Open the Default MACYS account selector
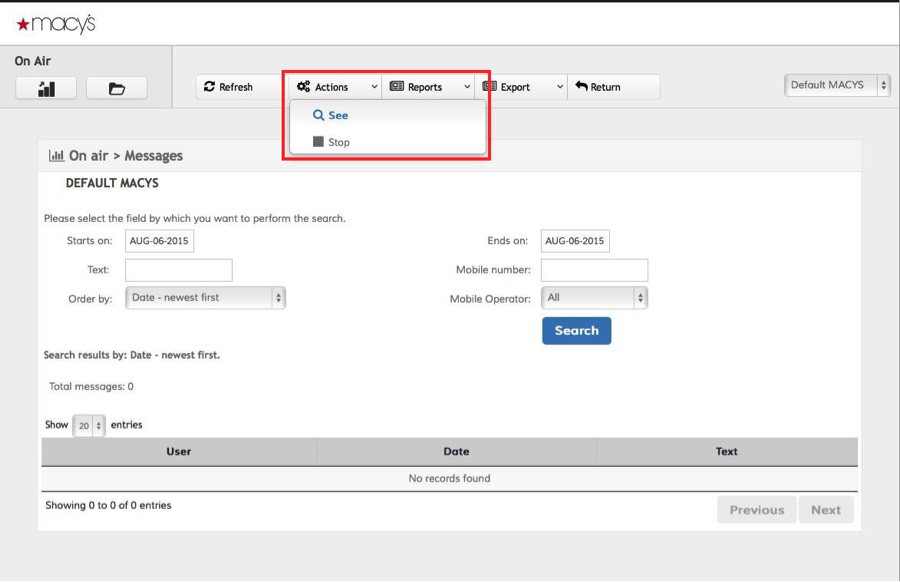900x582 pixels. click(836, 85)
